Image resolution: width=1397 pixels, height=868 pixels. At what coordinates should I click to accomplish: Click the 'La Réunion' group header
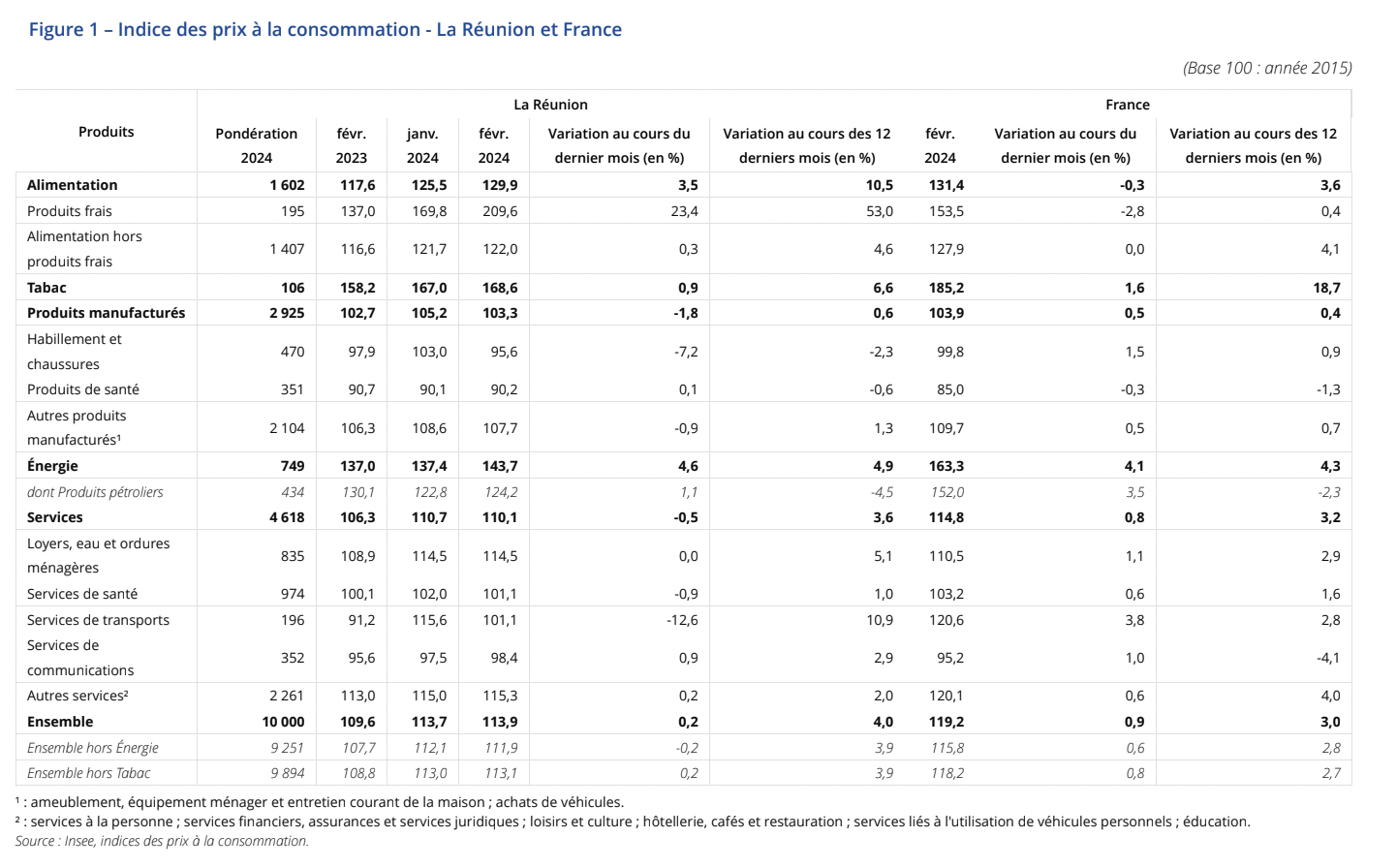pyautogui.click(x=550, y=105)
